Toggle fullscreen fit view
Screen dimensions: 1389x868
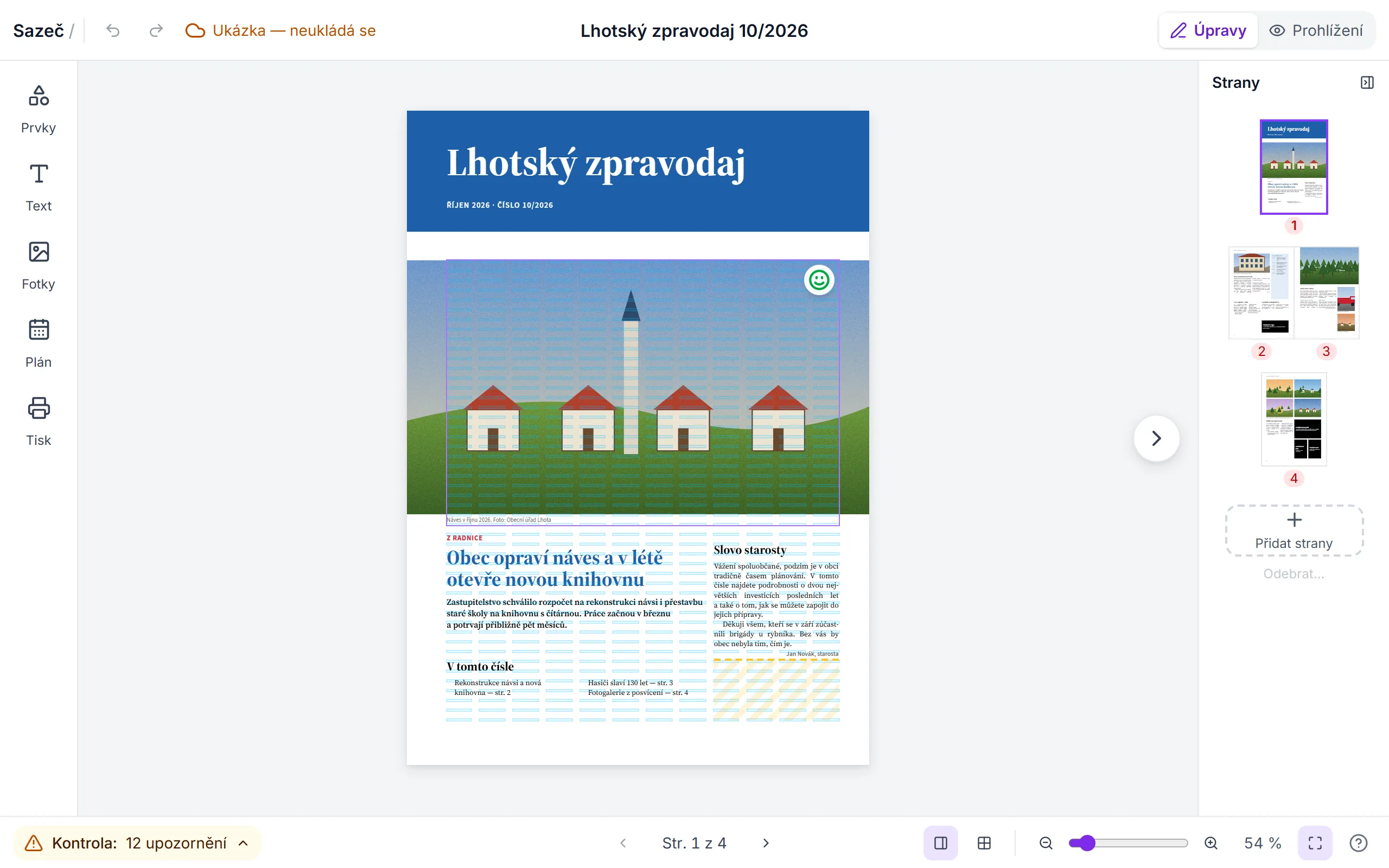(x=1315, y=843)
